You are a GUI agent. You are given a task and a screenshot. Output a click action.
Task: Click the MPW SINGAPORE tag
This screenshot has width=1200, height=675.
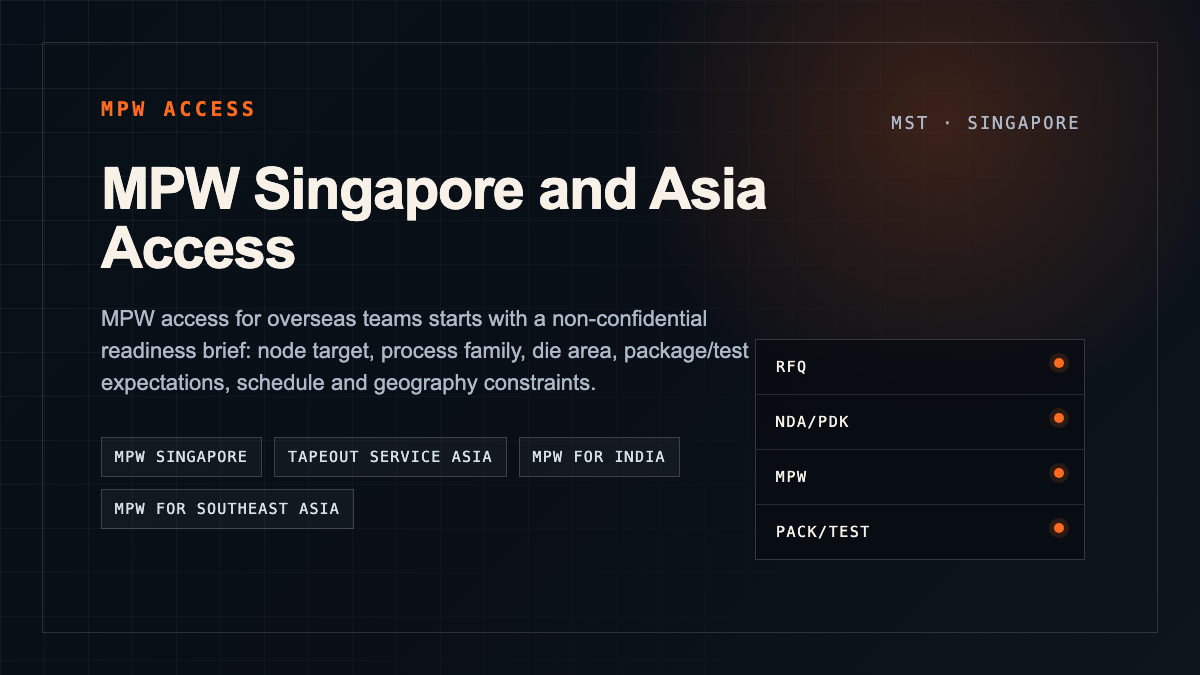tap(181, 457)
